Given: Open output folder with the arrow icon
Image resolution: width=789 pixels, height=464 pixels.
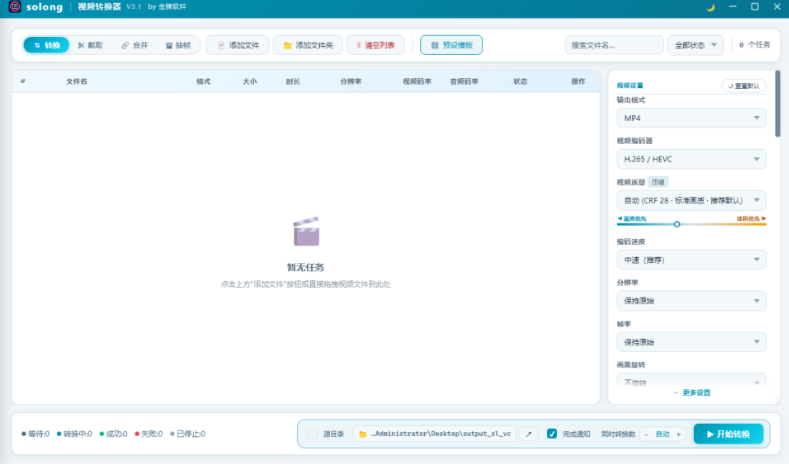Looking at the screenshot, I should [528, 434].
